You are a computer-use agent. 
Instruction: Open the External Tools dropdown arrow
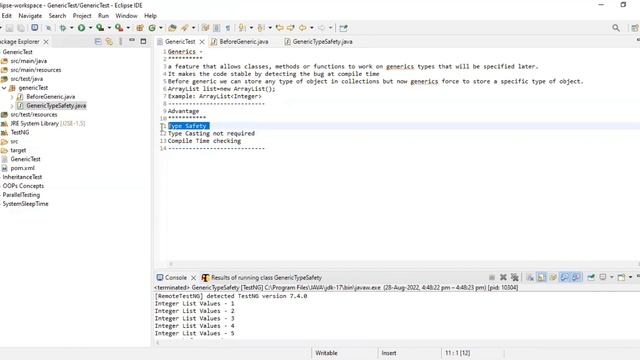pos(128,28)
